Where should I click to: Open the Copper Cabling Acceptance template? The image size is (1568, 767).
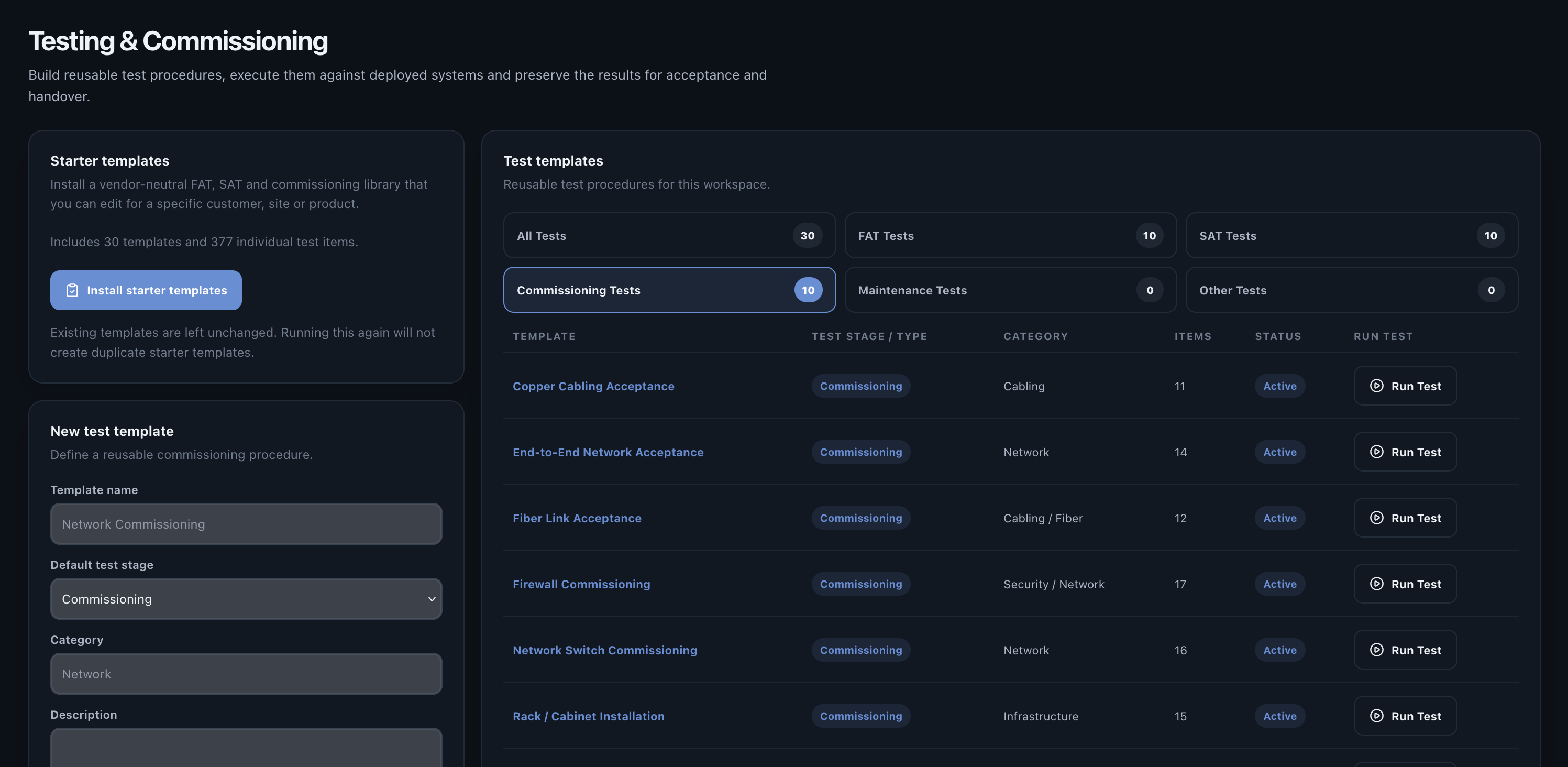593,386
